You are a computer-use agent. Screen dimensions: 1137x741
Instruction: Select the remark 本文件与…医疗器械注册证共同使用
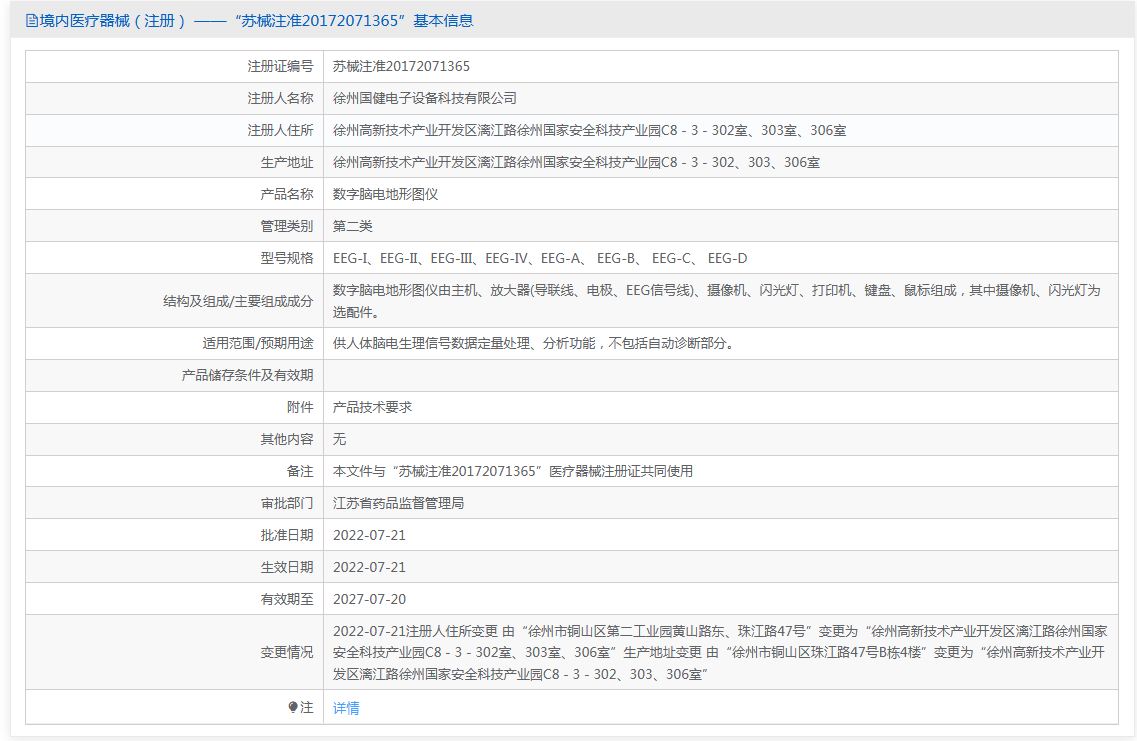513,471
